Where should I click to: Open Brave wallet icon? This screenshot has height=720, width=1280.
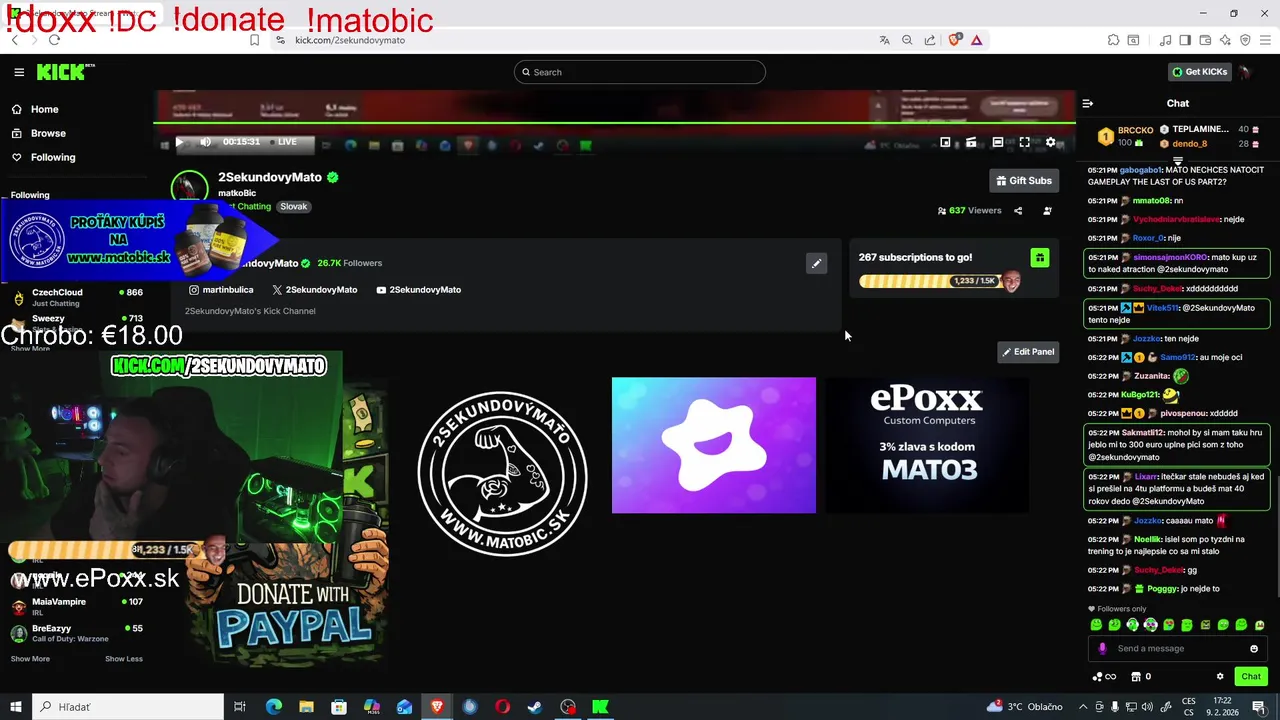pos(1205,40)
